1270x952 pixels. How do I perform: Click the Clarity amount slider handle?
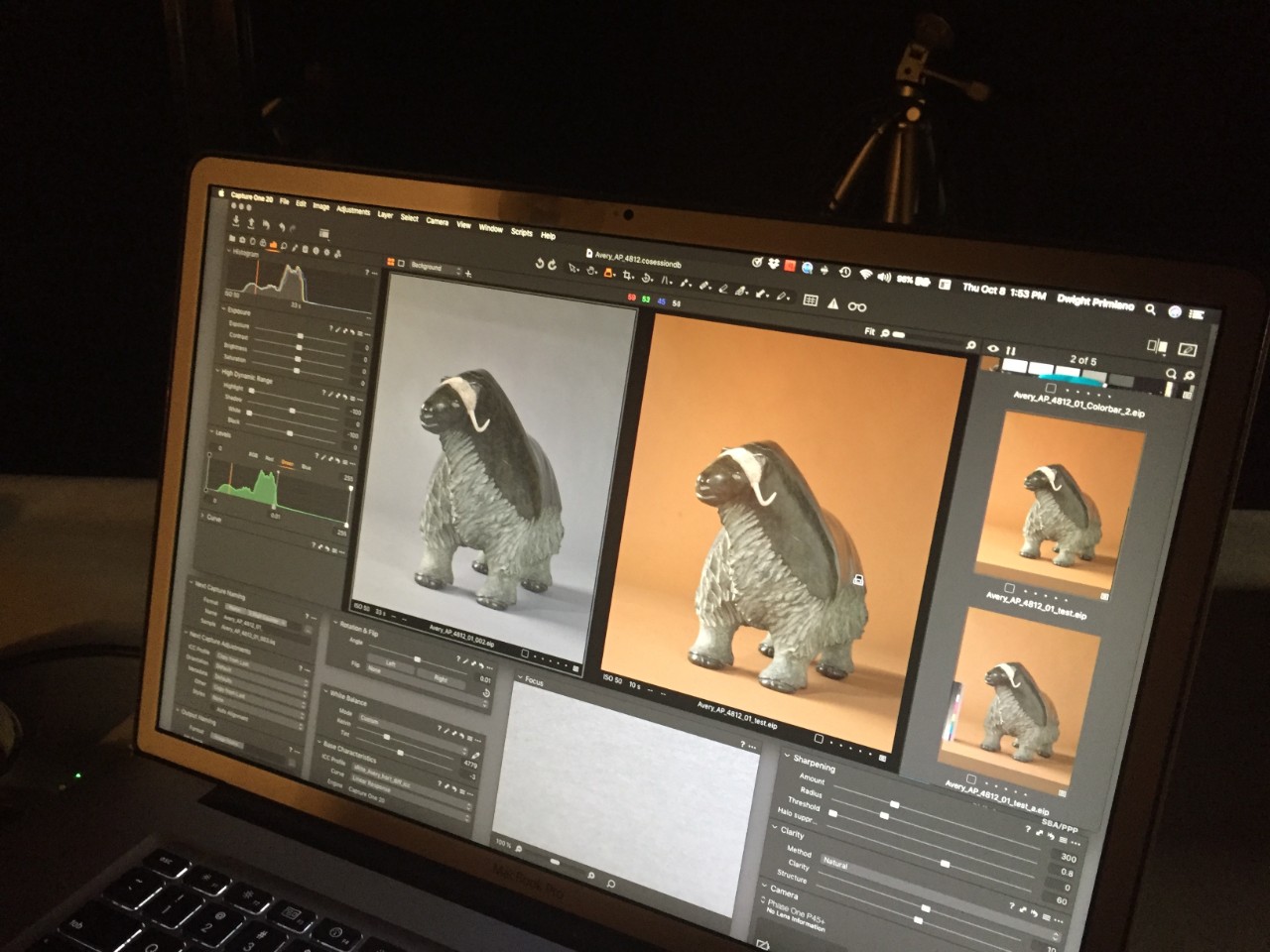(926, 908)
